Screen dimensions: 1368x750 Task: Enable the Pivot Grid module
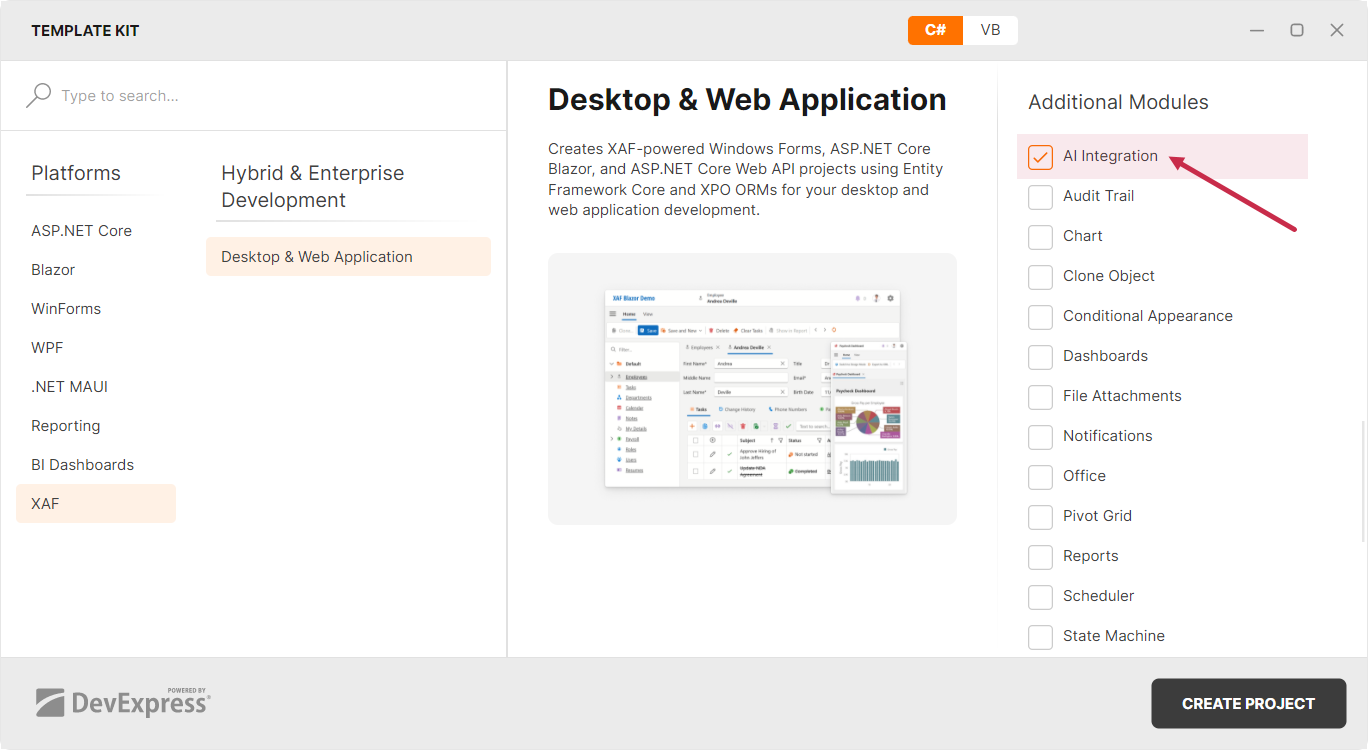pos(1041,517)
